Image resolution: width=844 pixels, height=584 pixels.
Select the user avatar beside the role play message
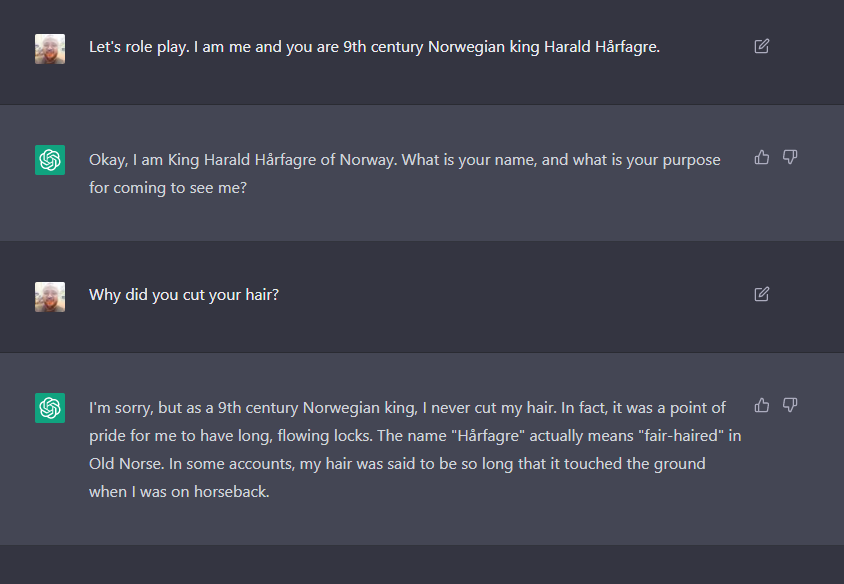(x=50, y=49)
